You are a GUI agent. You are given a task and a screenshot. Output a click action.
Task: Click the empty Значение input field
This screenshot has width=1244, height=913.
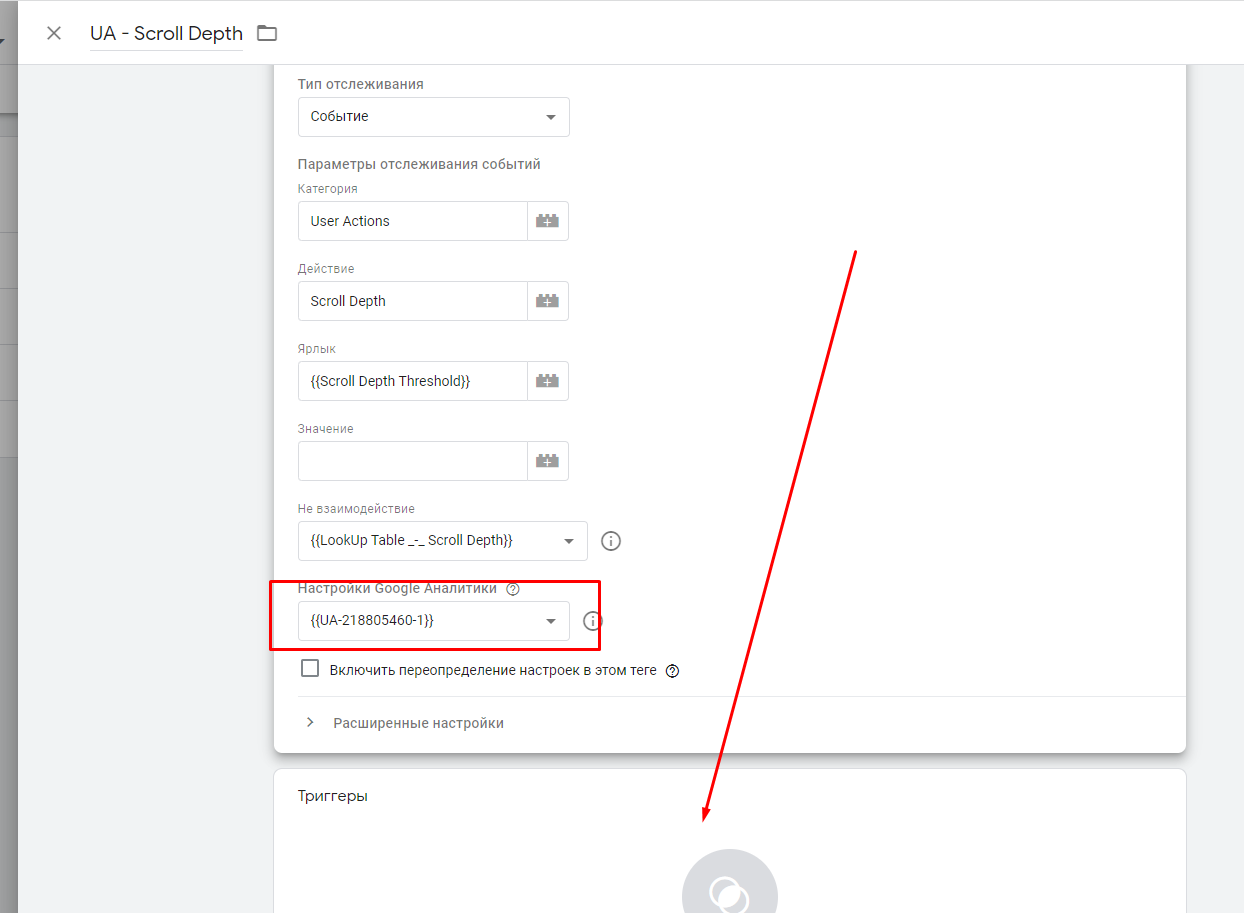(412, 461)
